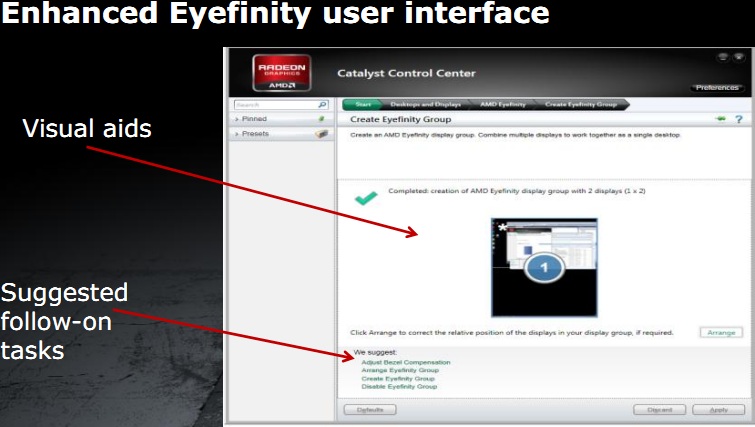The width and height of the screenshot is (755, 427).
Task: Click the 'Completed: creation of AMD Eyefinity' message
Action: tap(517, 191)
